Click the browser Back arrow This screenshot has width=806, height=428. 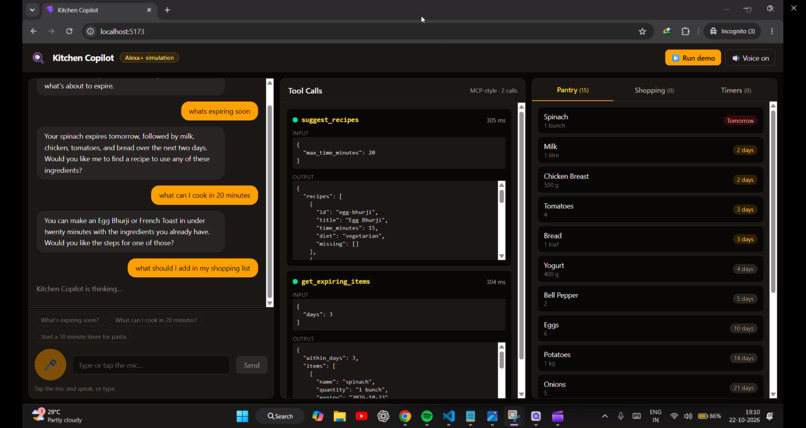(x=34, y=31)
